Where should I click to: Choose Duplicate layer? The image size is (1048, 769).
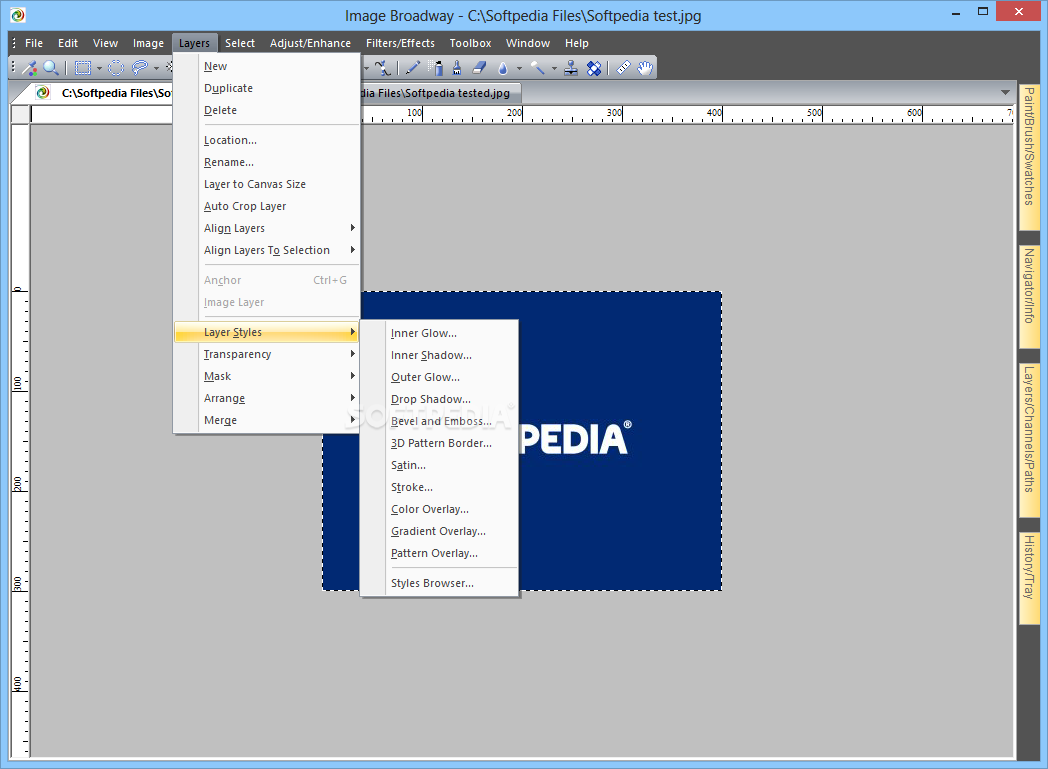(267, 88)
